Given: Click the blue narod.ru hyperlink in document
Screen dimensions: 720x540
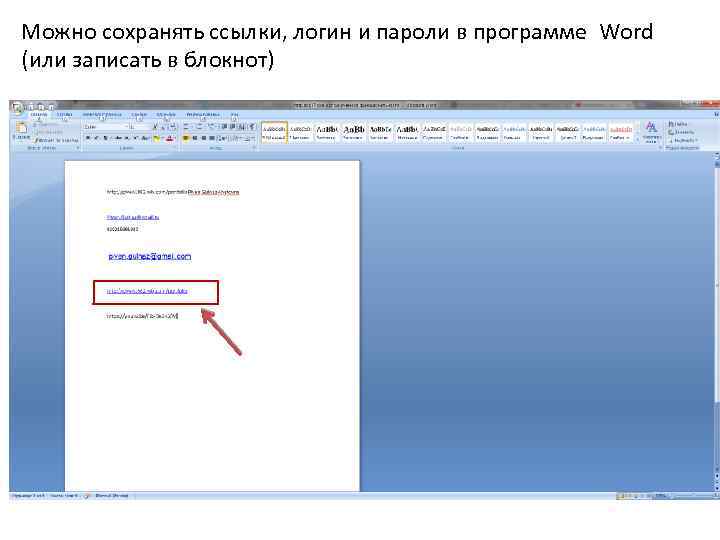Looking at the screenshot, I should coord(147,291).
